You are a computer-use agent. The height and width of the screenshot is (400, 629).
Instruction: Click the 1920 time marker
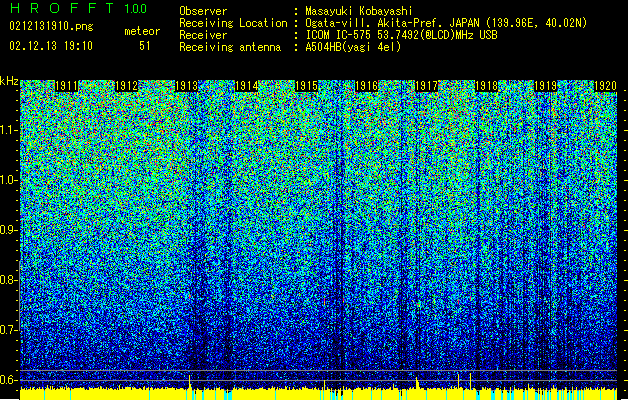pyautogui.click(x=605, y=86)
